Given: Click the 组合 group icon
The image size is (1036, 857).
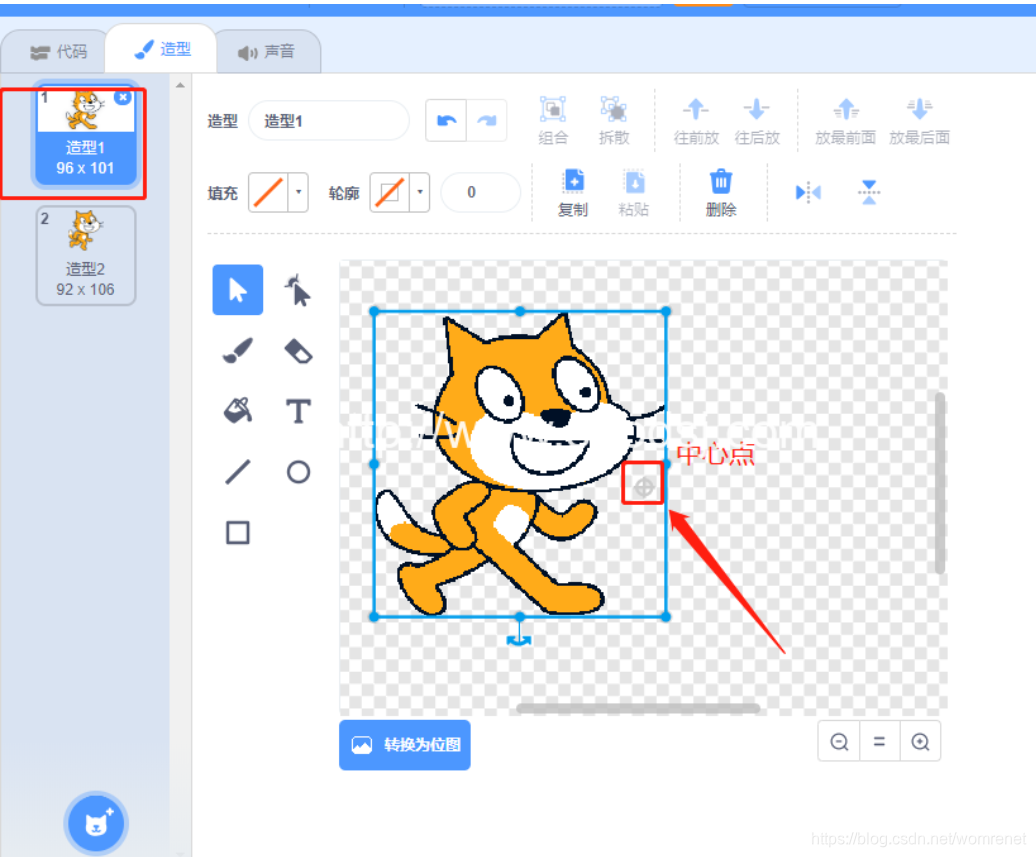Looking at the screenshot, I should pyautogui.click(x=553, y=110).
